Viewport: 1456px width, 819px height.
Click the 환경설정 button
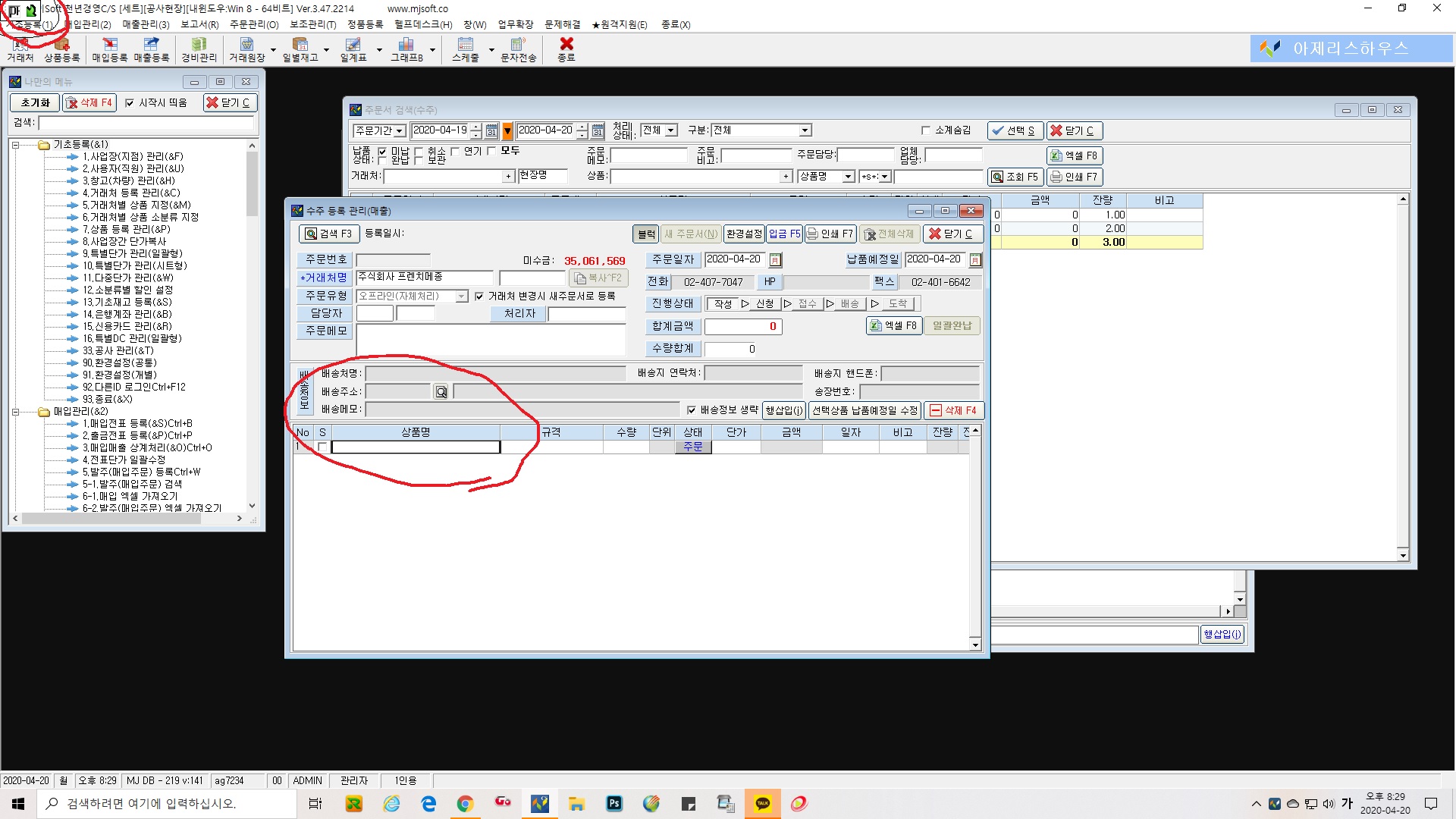(744, 234)
